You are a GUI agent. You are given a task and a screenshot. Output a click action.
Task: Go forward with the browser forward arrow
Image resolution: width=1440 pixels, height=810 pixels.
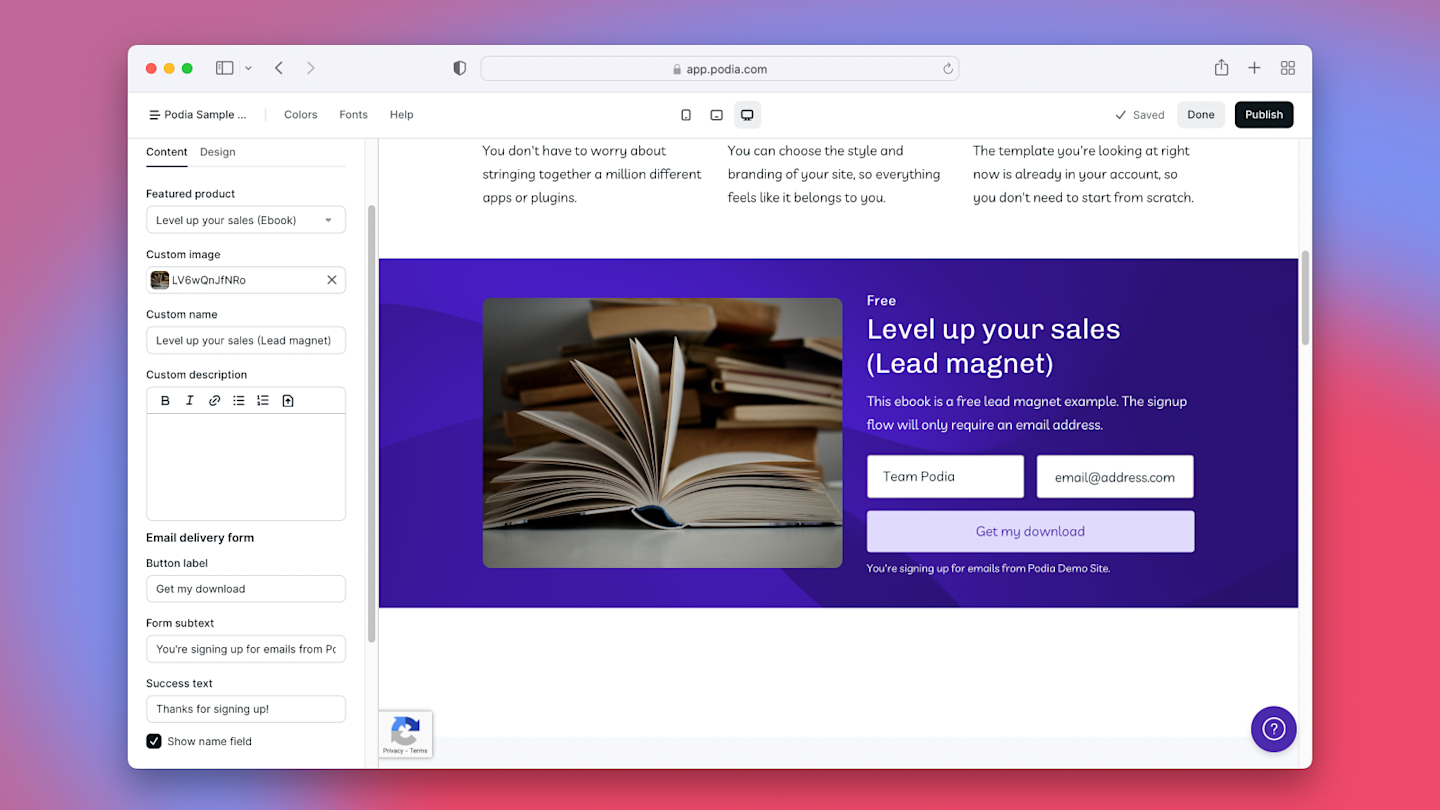[x=311, y=68]
